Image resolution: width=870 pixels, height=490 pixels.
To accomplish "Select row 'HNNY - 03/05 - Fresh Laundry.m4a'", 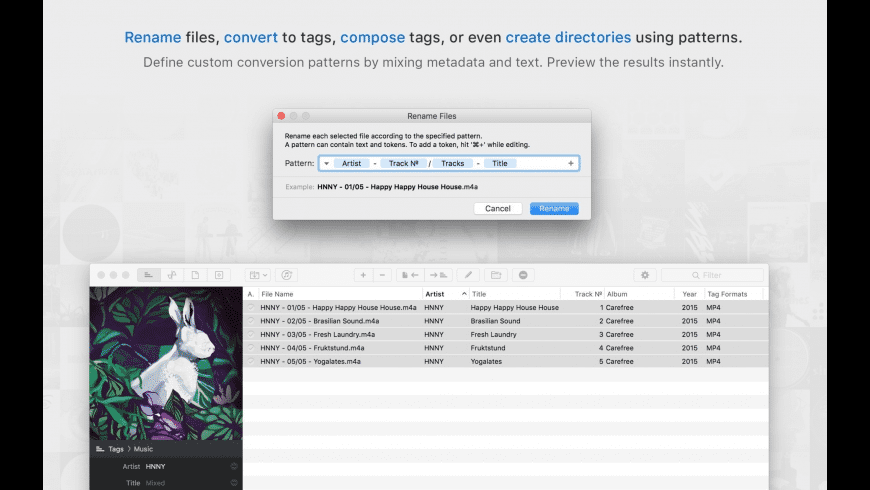I will (x=505, y=334).
